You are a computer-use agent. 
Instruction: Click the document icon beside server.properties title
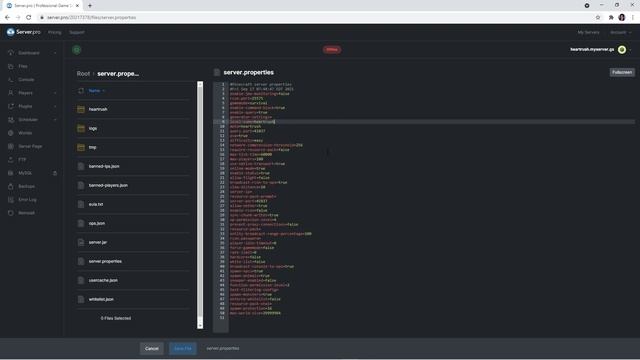[x=217, y=73]
